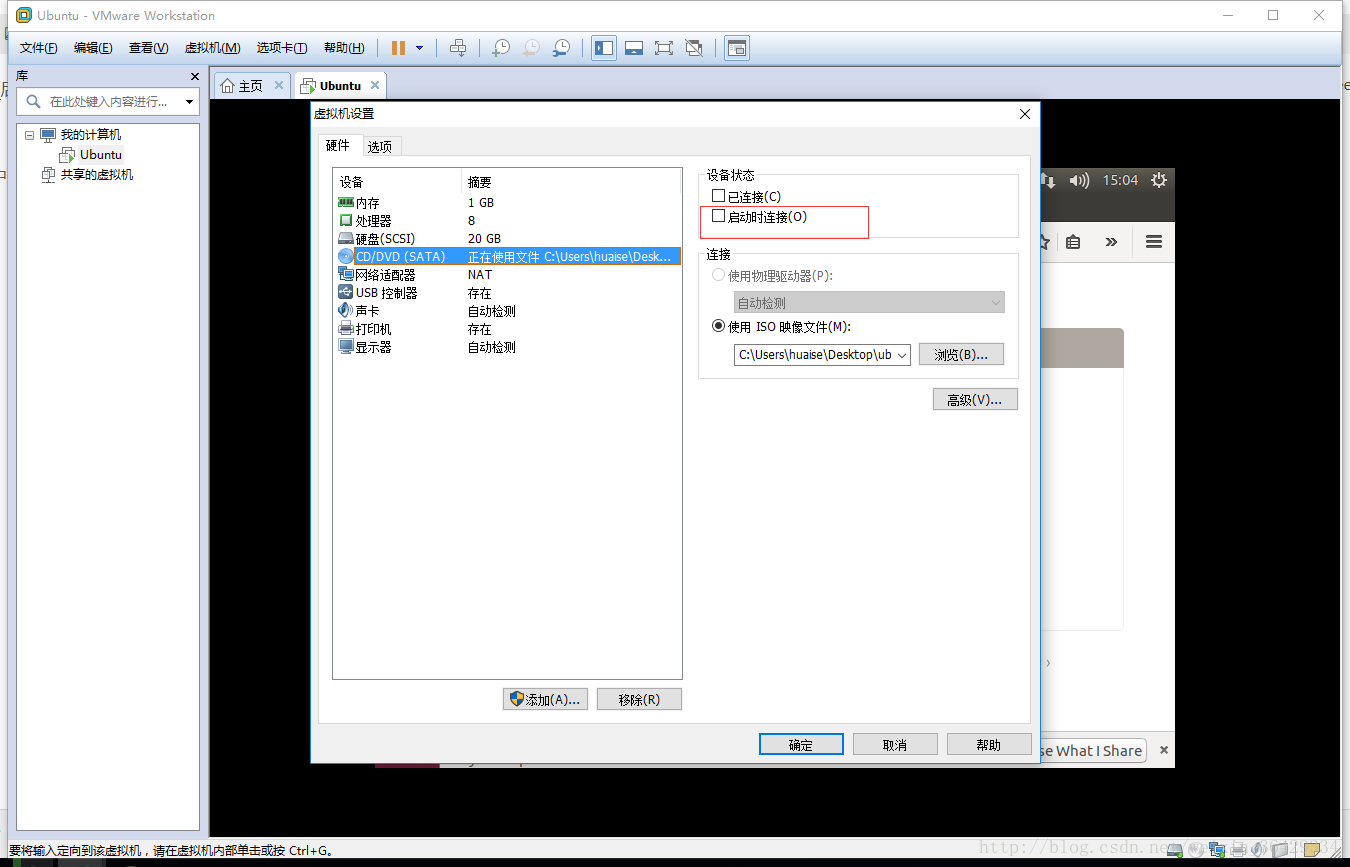Open the 编辑(E) menu
Image resolution: width=1350 pixels, height=867 pixels.
click(x=93, y=48)
